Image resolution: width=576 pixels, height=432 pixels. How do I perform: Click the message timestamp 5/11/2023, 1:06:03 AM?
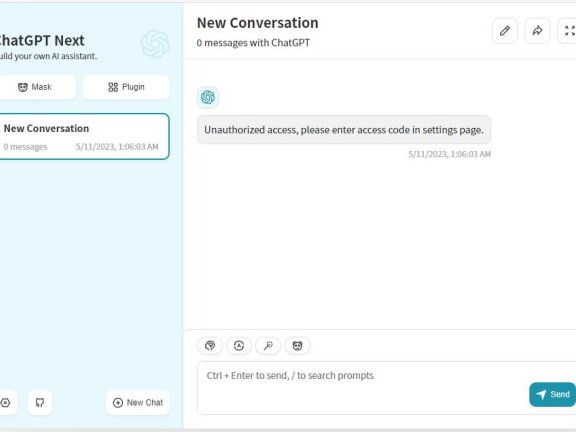pyautogui.click(x=450, y=154)
